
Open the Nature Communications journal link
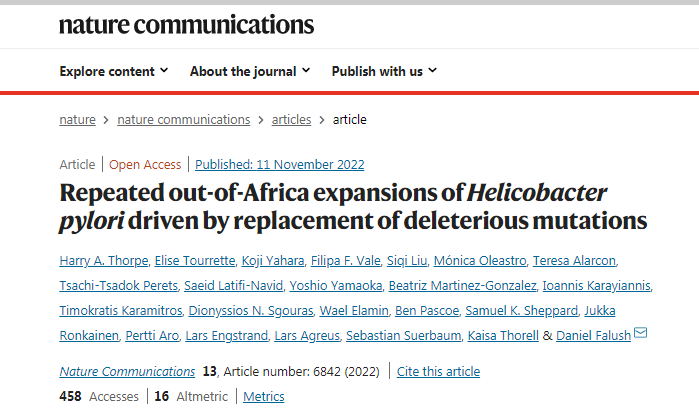(128, 372)
